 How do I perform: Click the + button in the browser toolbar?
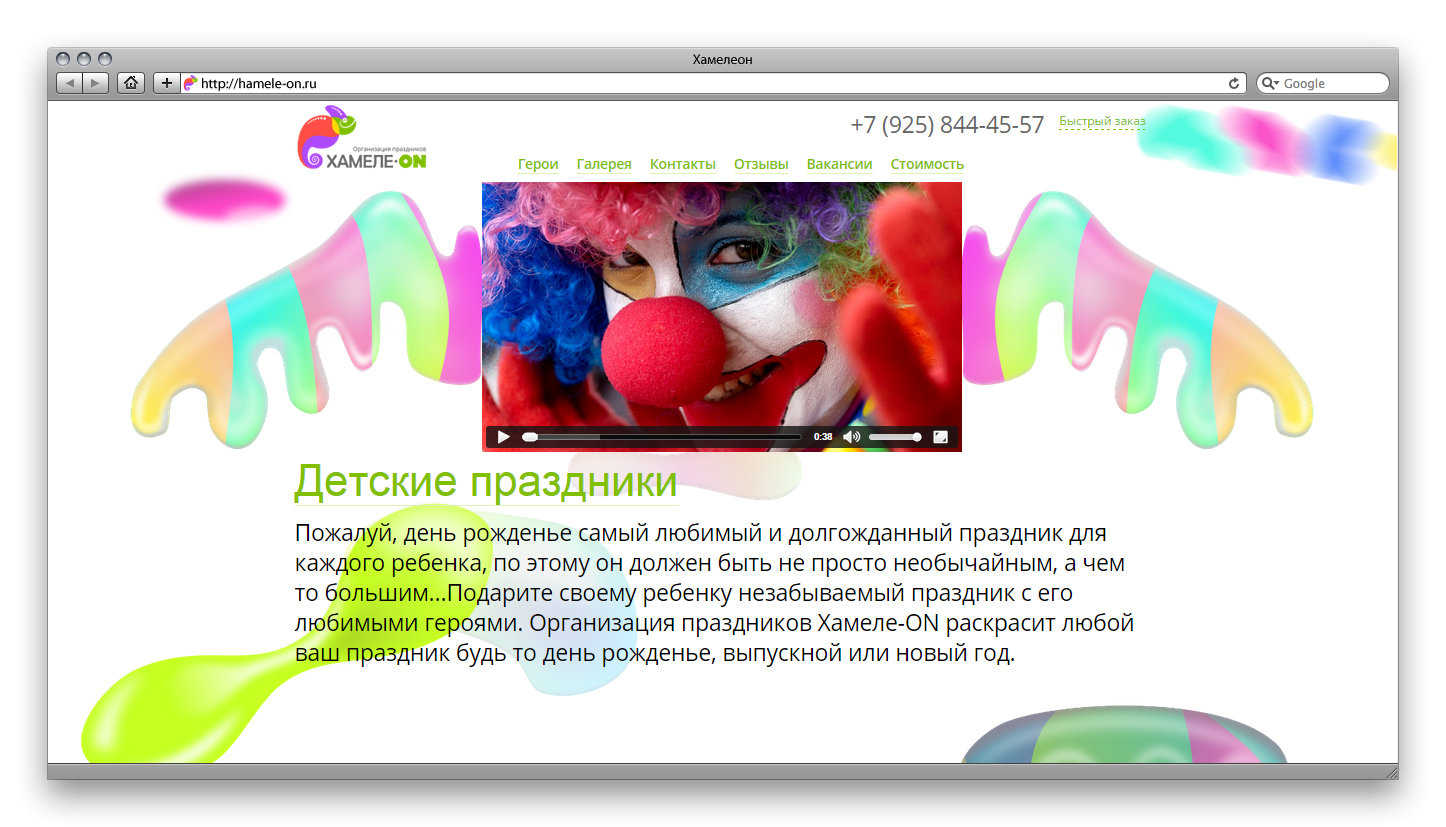coord(166,83)
